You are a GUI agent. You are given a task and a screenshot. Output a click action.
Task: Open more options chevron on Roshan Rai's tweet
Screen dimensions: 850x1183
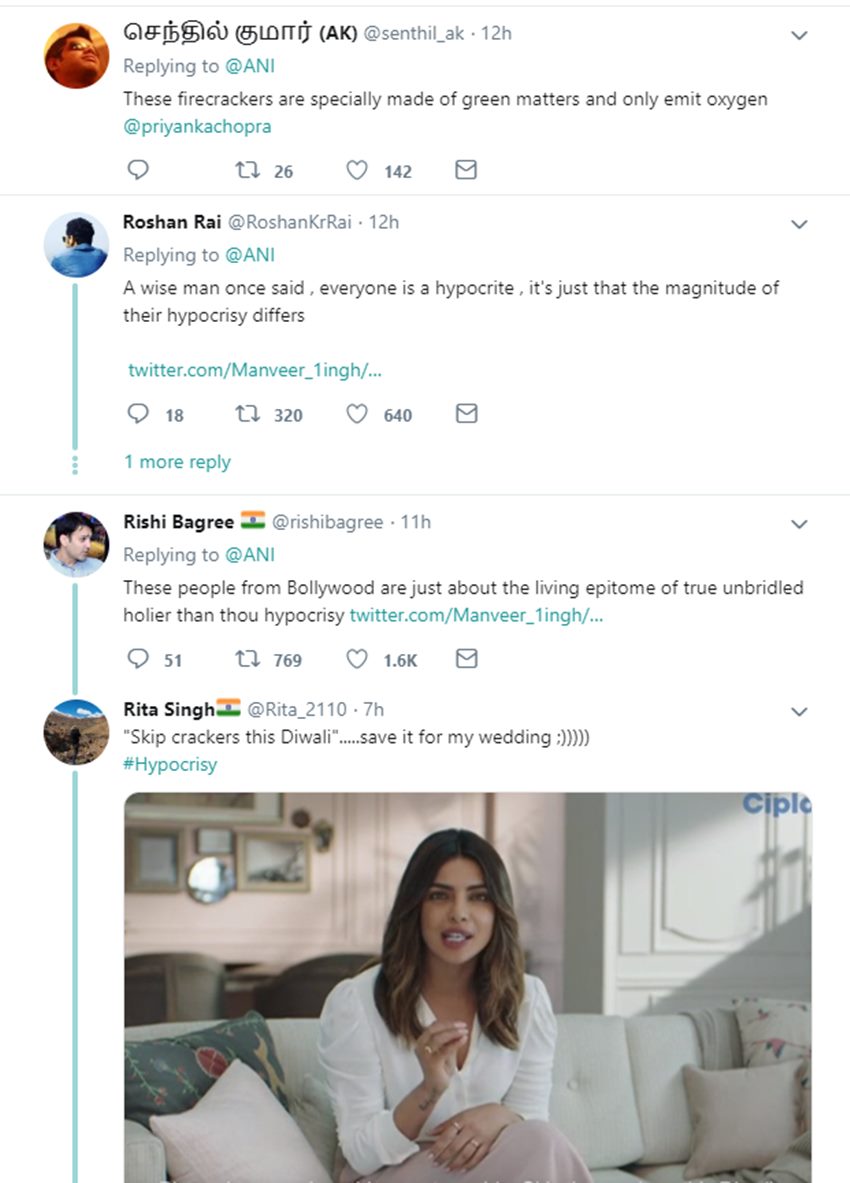pyautogui.click(x=799, y=224)
